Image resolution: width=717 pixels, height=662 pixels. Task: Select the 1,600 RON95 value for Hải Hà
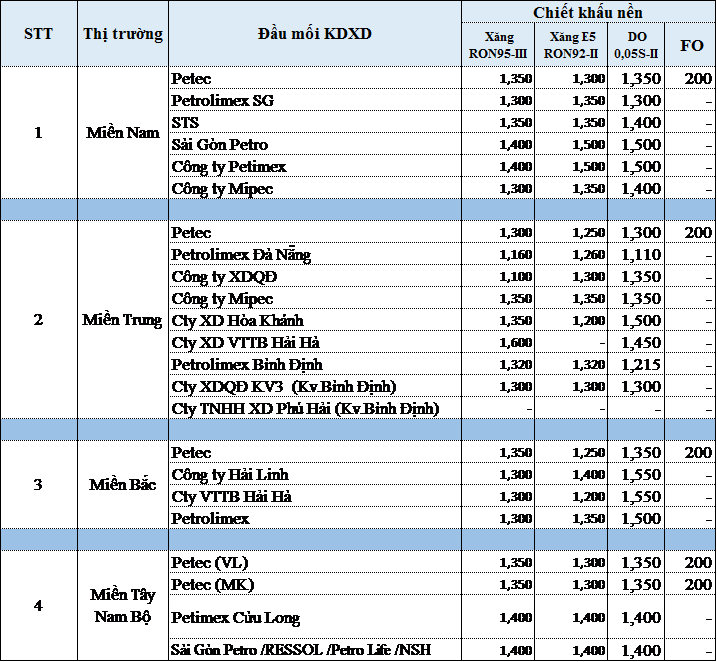tap(498, 342)
